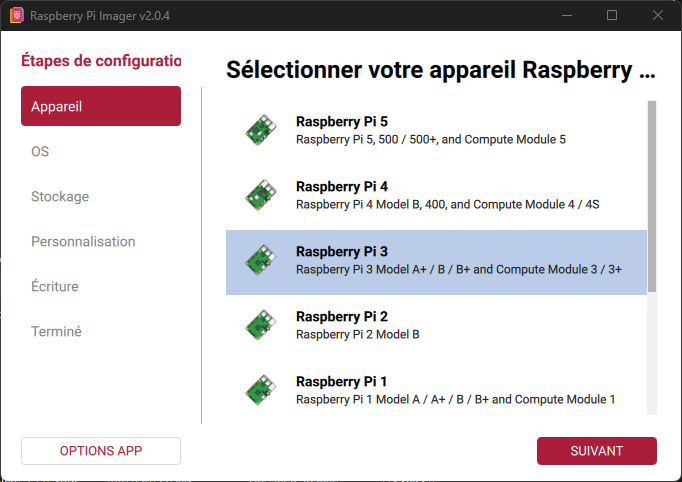The height and width of the screenshot is (482, 682).
Task: Click the Raspberry Pi 2 board icon
Action: click(x=262, y=325)
